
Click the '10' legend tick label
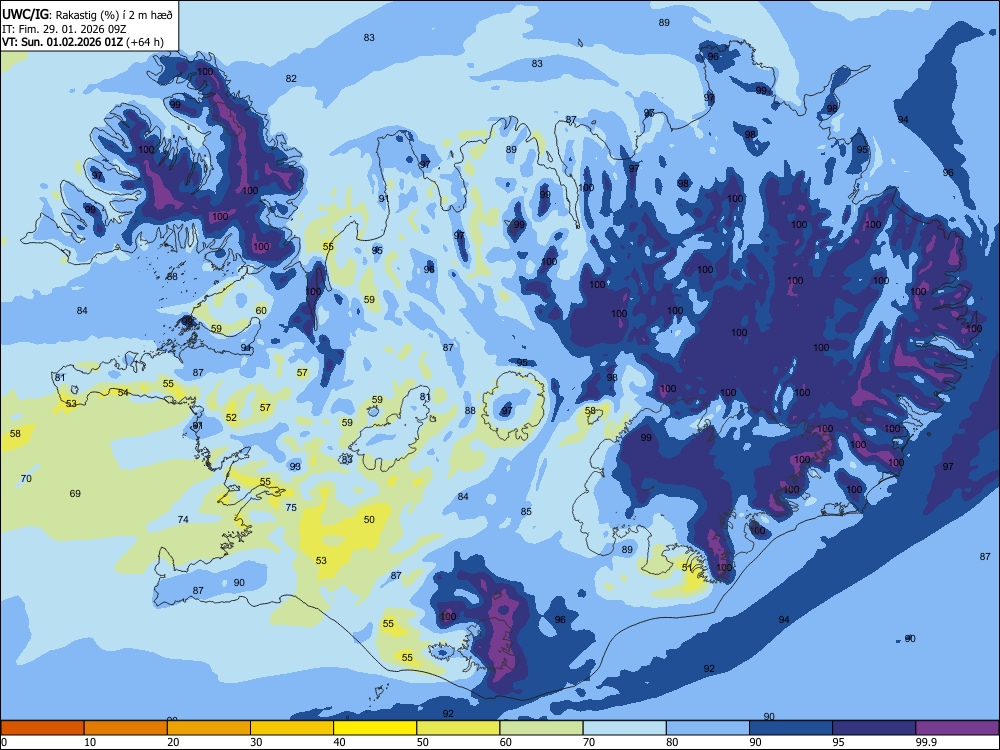(90, 742)
